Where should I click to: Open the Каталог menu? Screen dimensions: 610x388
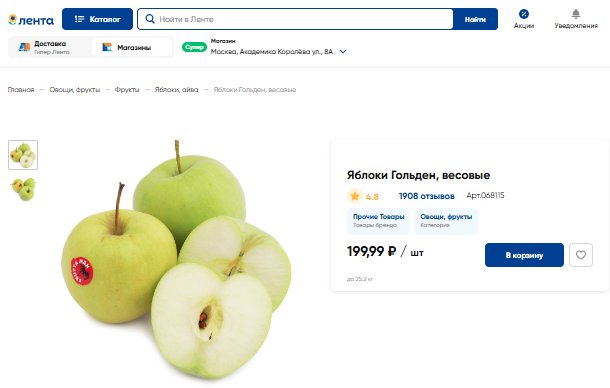tap(97, 19)
